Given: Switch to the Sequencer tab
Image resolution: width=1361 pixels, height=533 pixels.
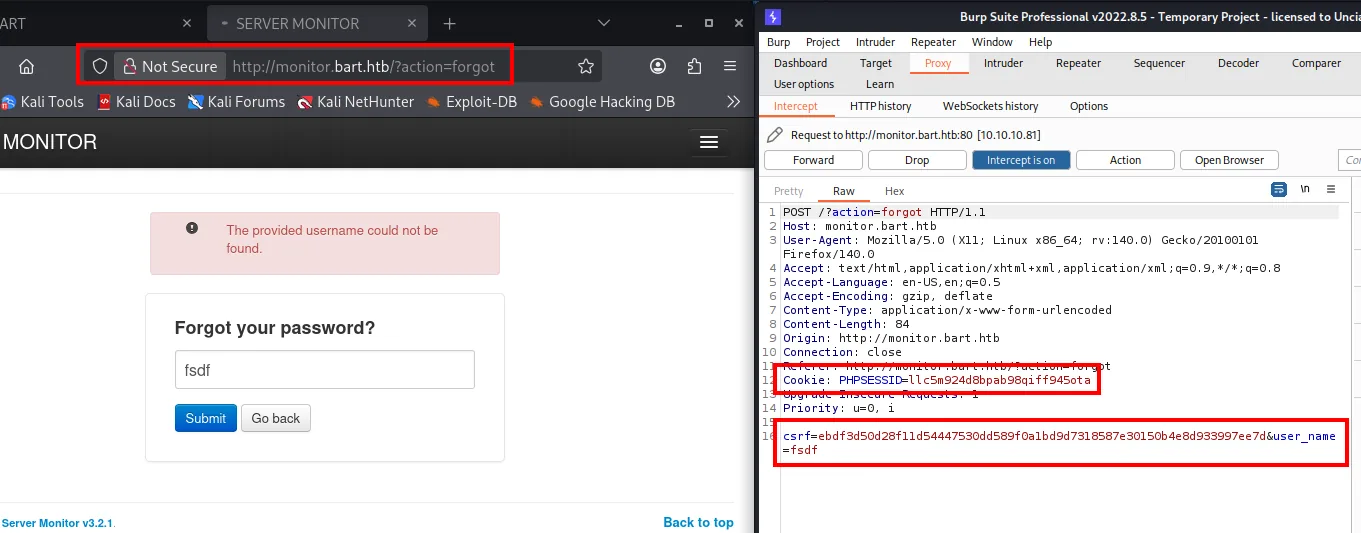Looking at the screenshot, I should coord(1159,63).
